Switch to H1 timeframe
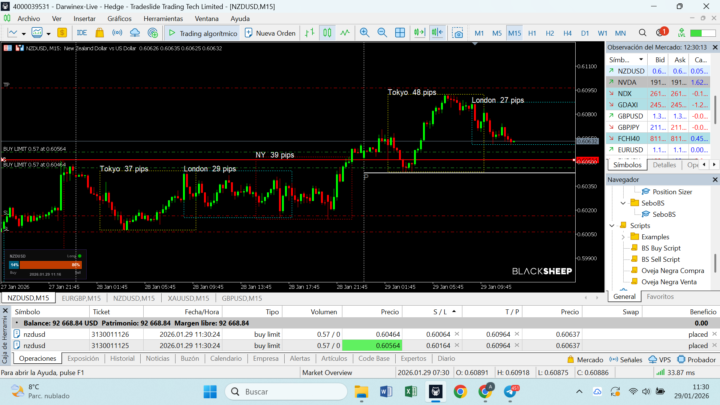This screenshot has height=405, width=720. pos(532,33)
